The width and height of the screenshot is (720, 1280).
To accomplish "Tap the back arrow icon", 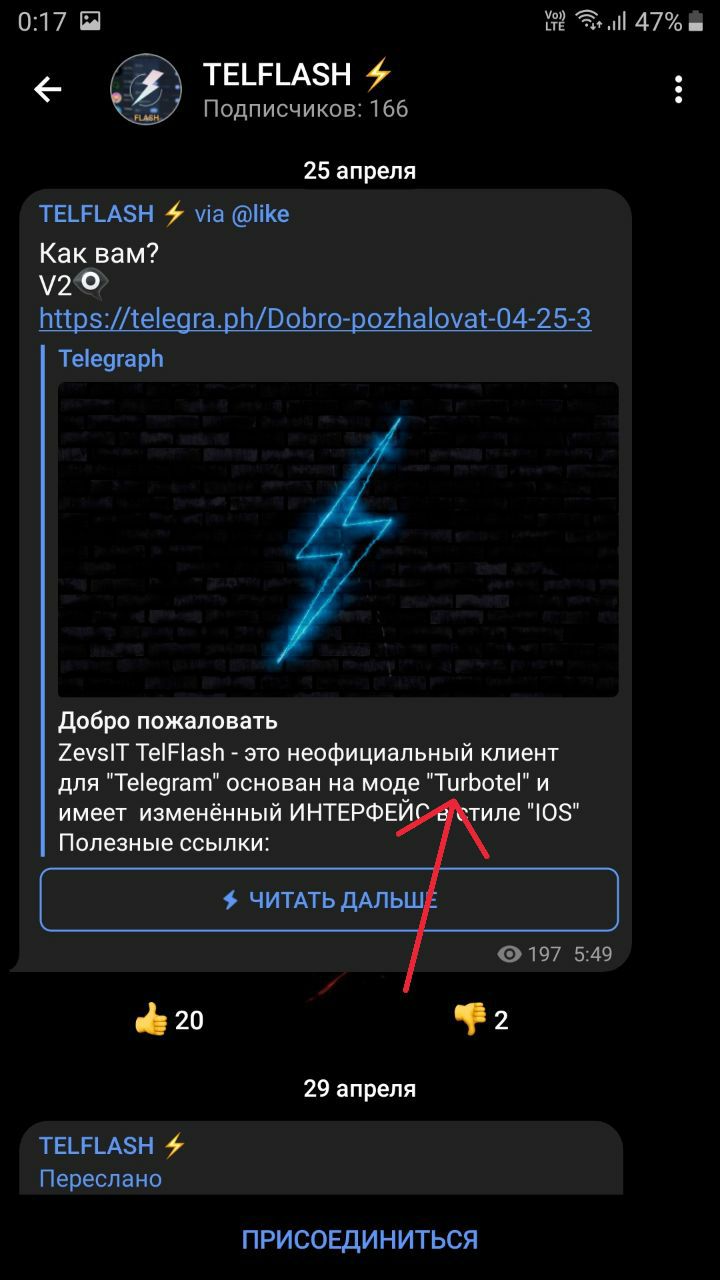I will (48, 90).
